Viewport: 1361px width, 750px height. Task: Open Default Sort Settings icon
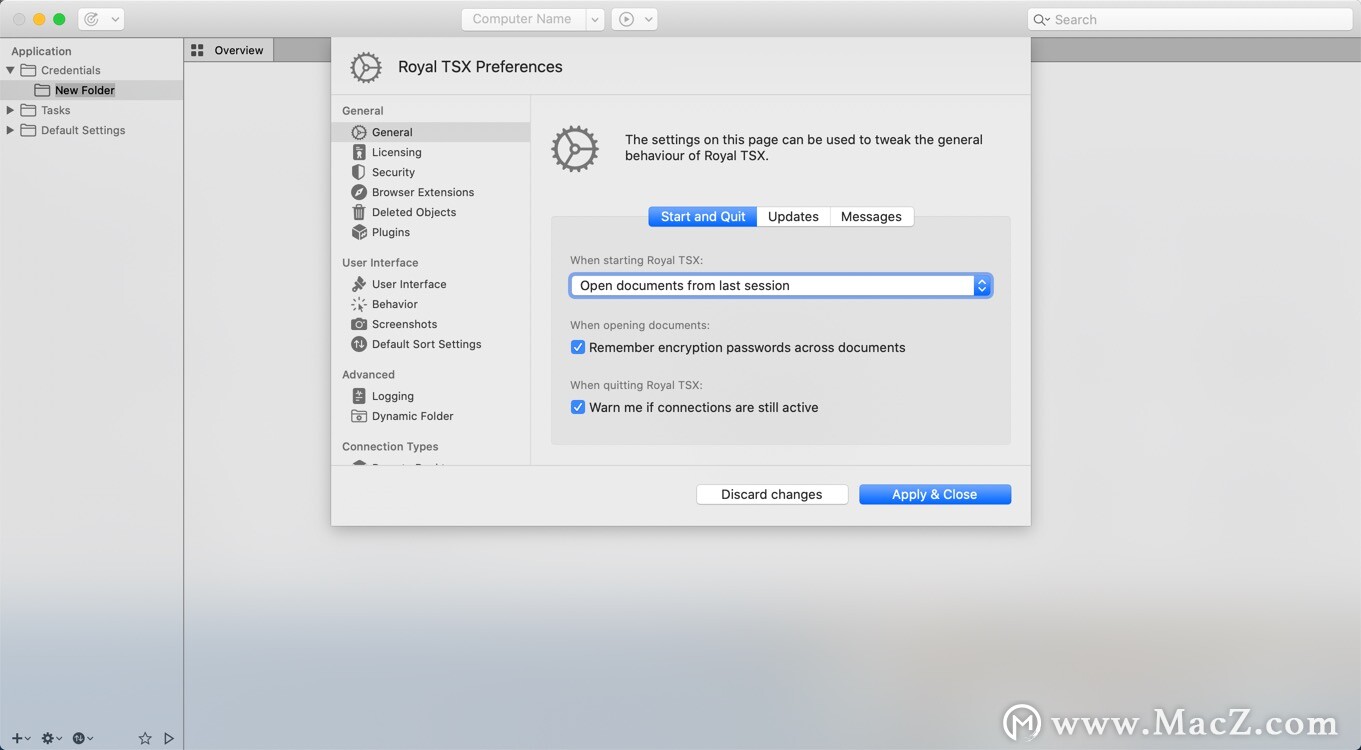tap(359, 344)
